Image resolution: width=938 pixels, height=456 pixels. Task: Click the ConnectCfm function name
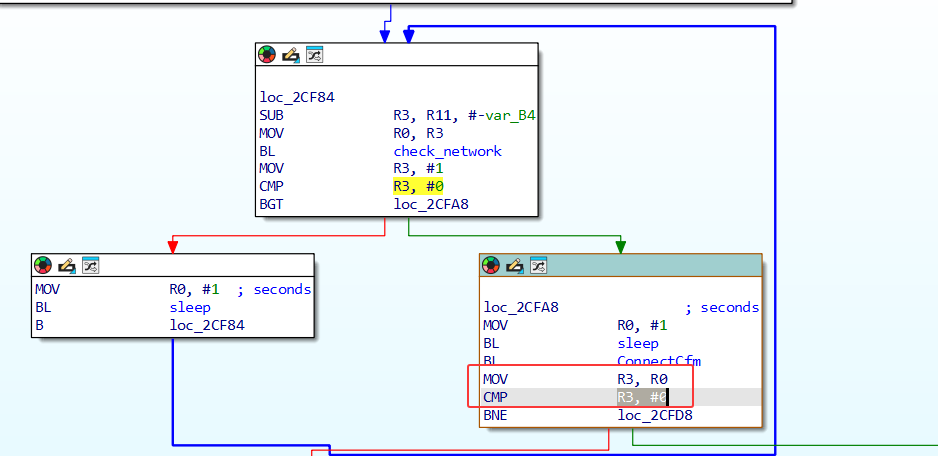point(659,361)
